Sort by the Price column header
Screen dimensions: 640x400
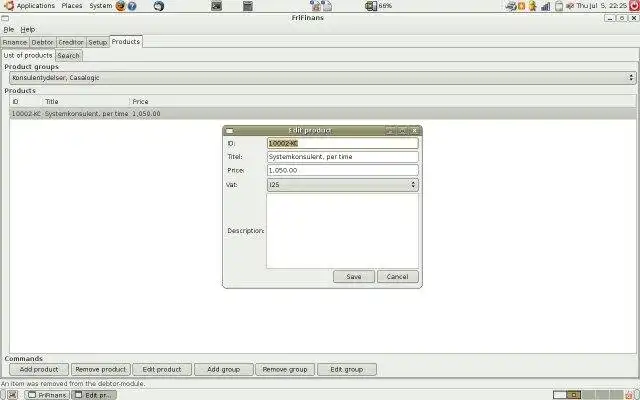point(140,101)
